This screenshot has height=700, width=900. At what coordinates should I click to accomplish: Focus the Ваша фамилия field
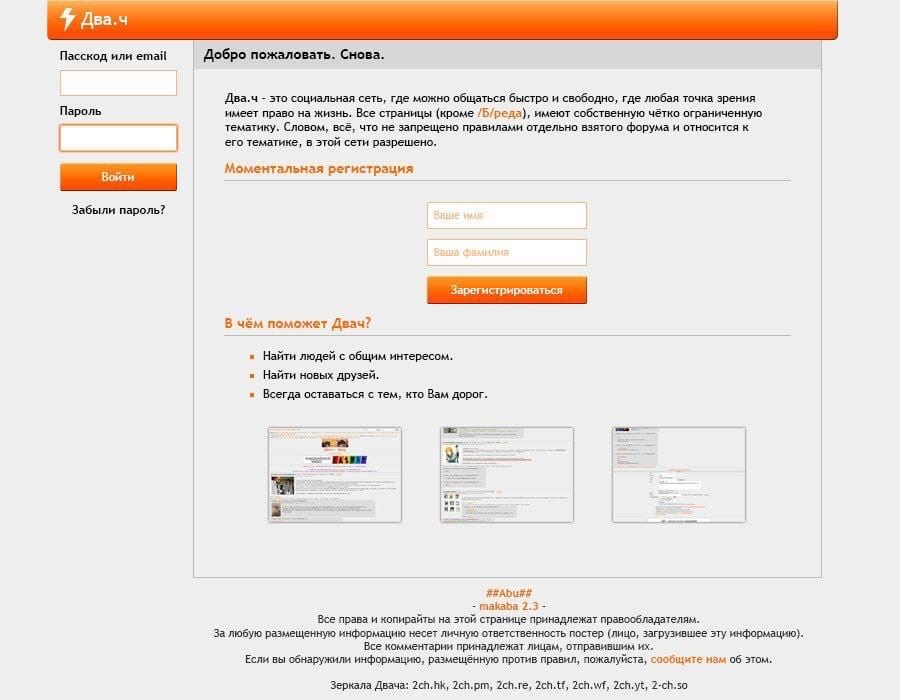coord(507,252)
